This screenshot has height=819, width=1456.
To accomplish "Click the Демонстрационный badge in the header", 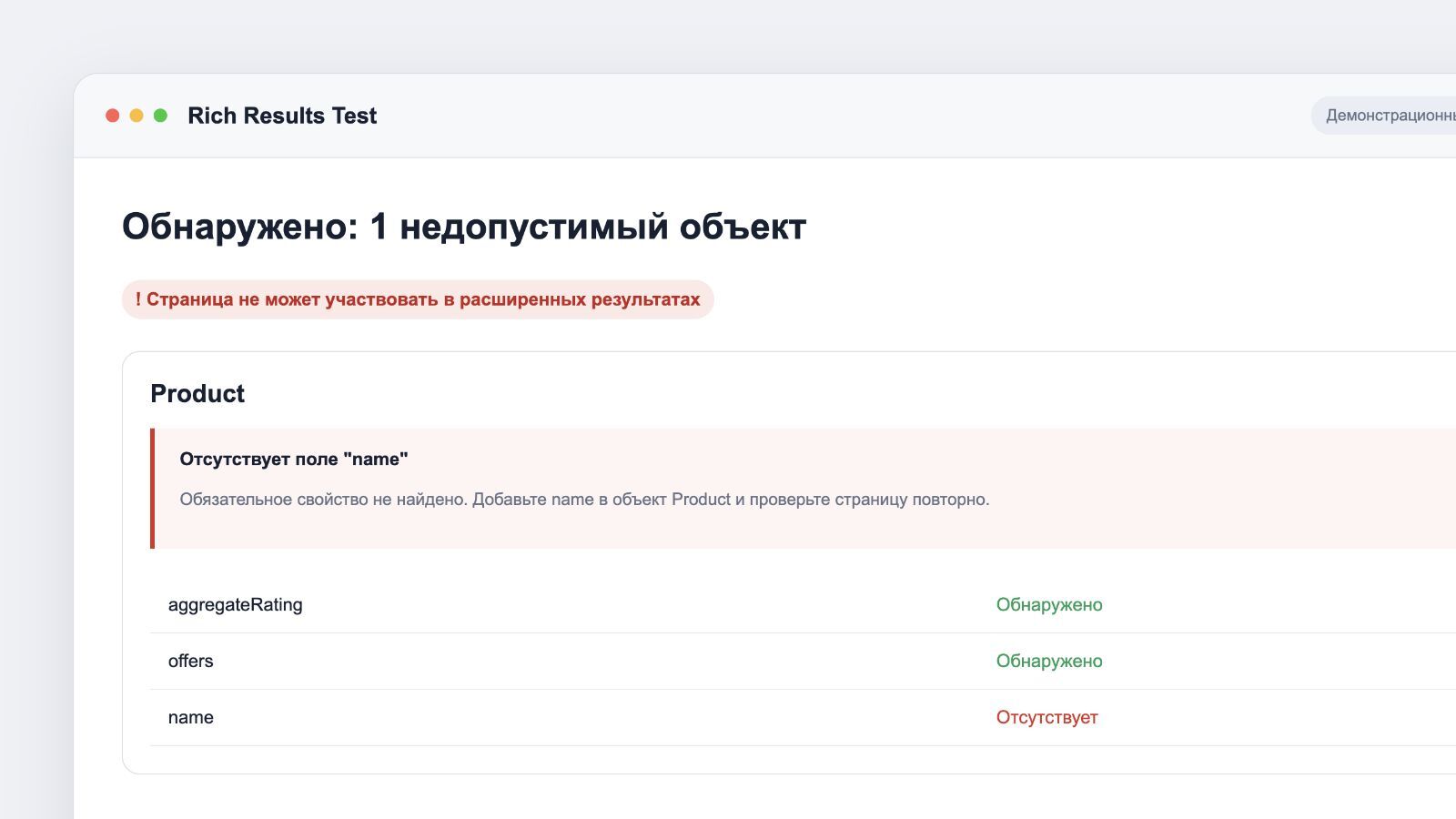I will 1383,116.
